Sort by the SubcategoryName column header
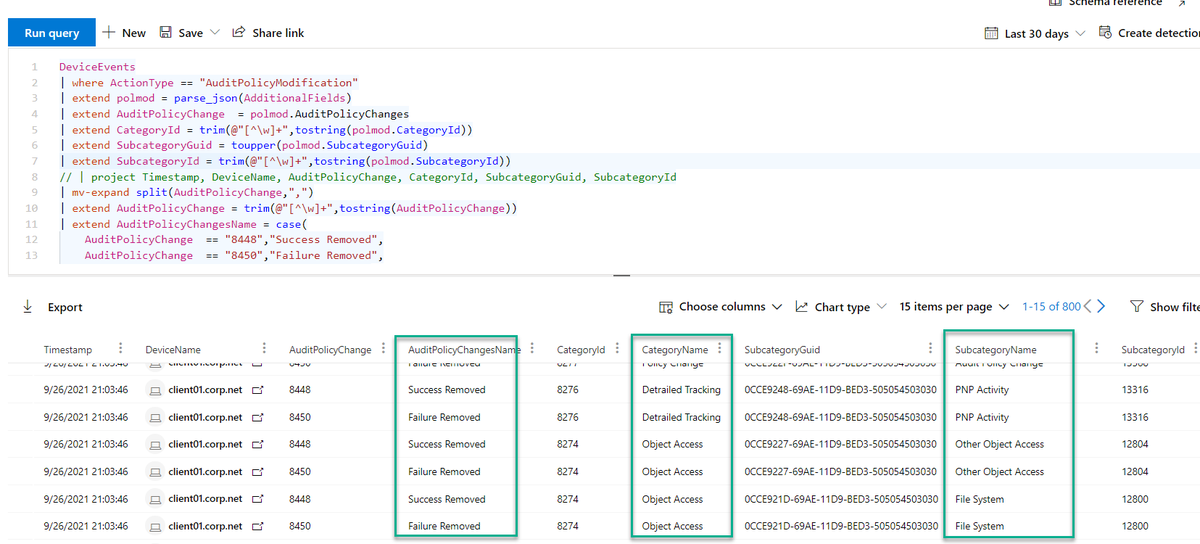The height and width of the screenshot is (544, 1200). pyautogui.click(x=996, y=350)
